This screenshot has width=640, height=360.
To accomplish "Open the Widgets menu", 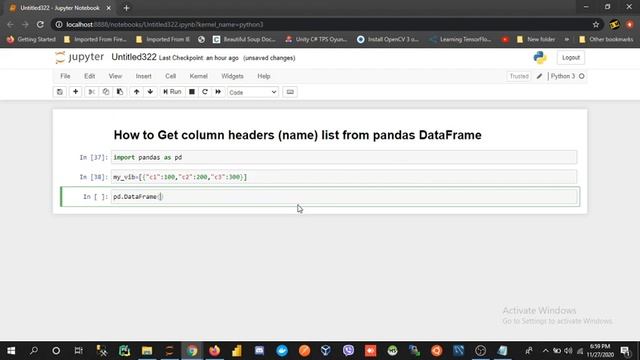I will tap(232, 76).
